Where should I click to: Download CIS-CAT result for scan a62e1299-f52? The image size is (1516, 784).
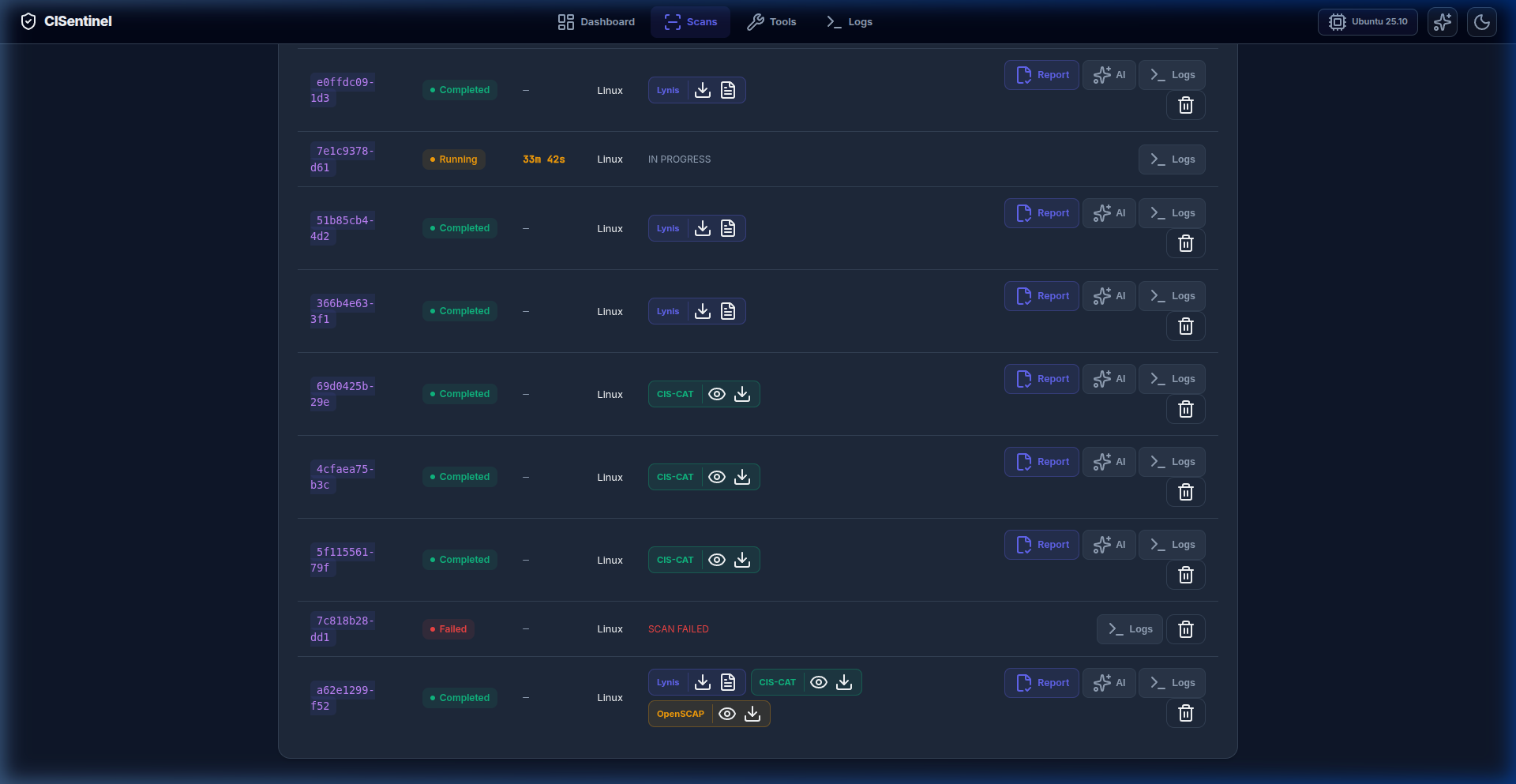844,682
